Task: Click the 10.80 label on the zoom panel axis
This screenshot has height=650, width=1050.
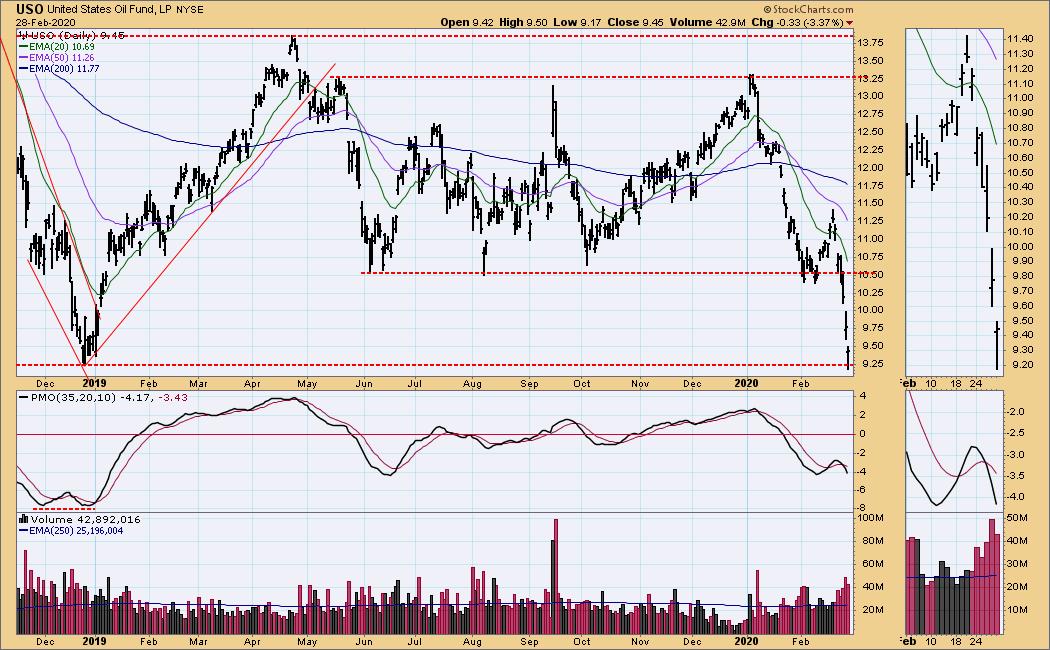Action: click(x=1019, y=128)
